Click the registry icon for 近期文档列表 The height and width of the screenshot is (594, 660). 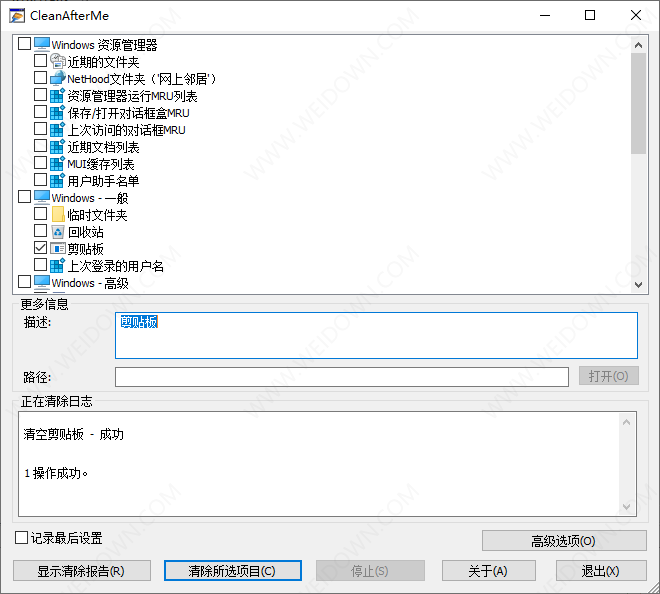(57, 146)
